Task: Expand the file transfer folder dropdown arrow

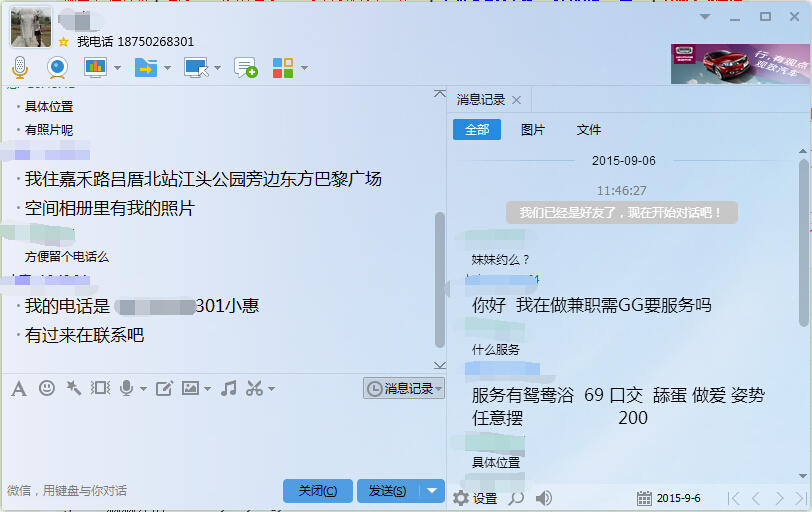Action: (x=167, y=68)
